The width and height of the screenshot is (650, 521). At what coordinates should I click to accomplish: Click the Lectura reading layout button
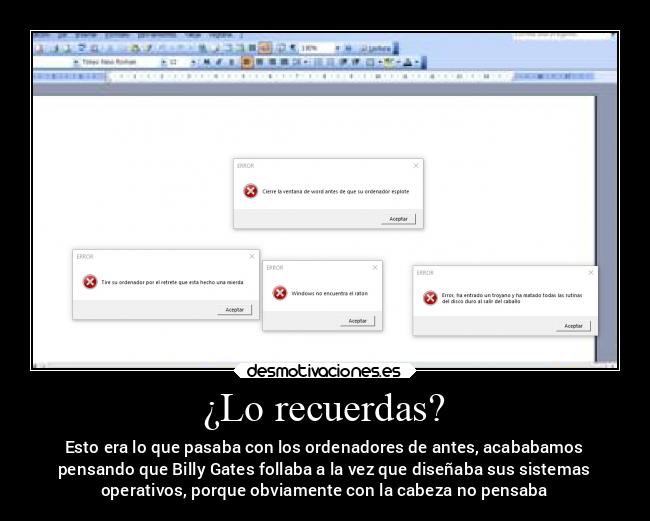point(376,48)
